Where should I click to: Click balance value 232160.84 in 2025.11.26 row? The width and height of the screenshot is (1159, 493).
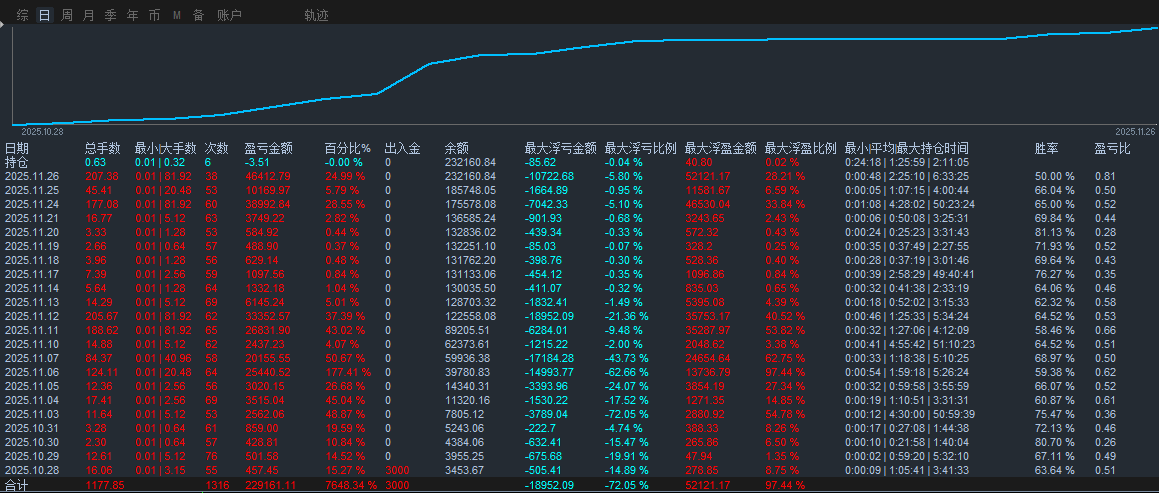pyautogui.click(x=470, y=177)
